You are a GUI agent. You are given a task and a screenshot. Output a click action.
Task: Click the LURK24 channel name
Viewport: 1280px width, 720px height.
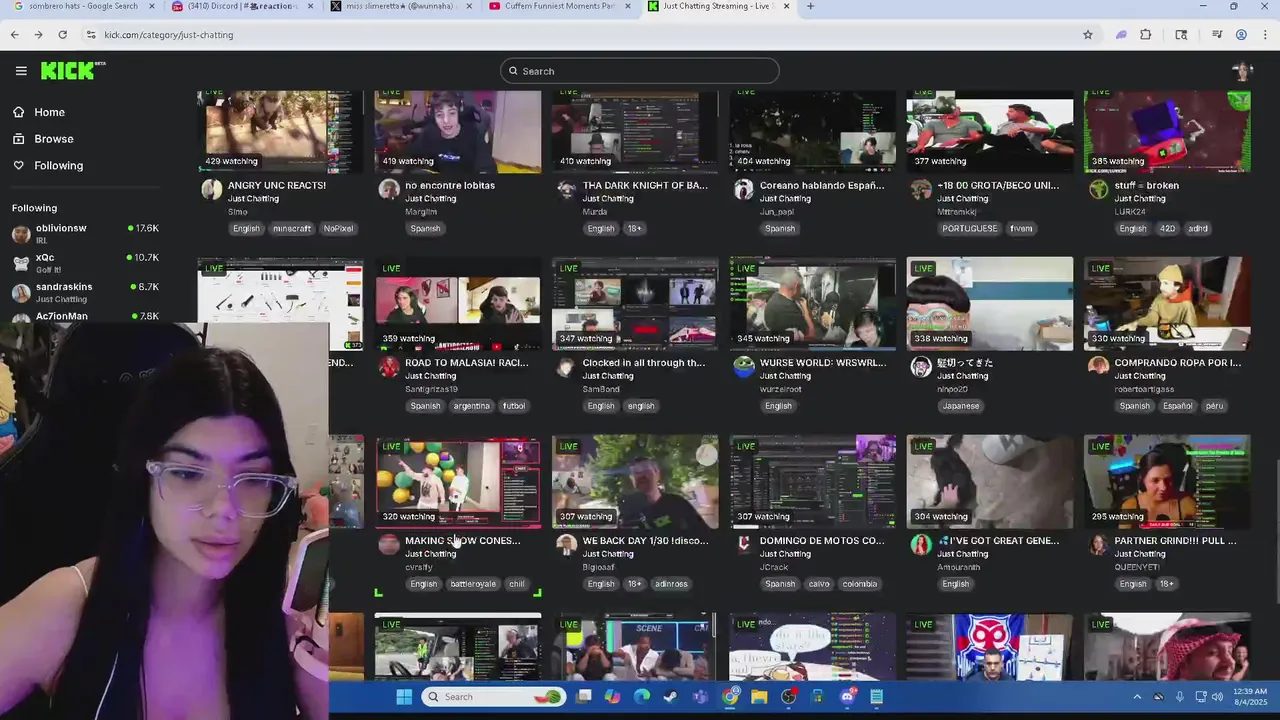1129,212
